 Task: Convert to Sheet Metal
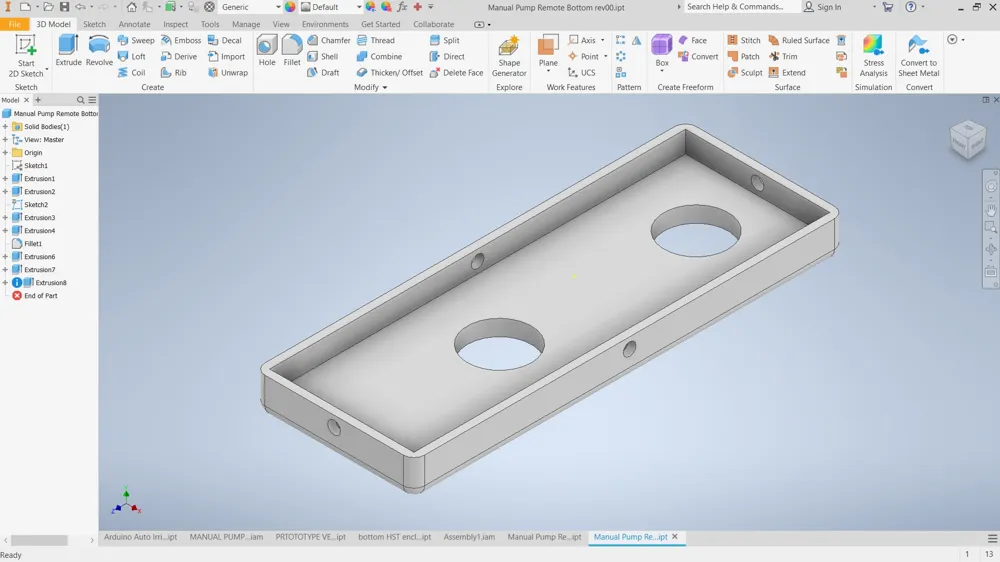(x=918, y=56)
